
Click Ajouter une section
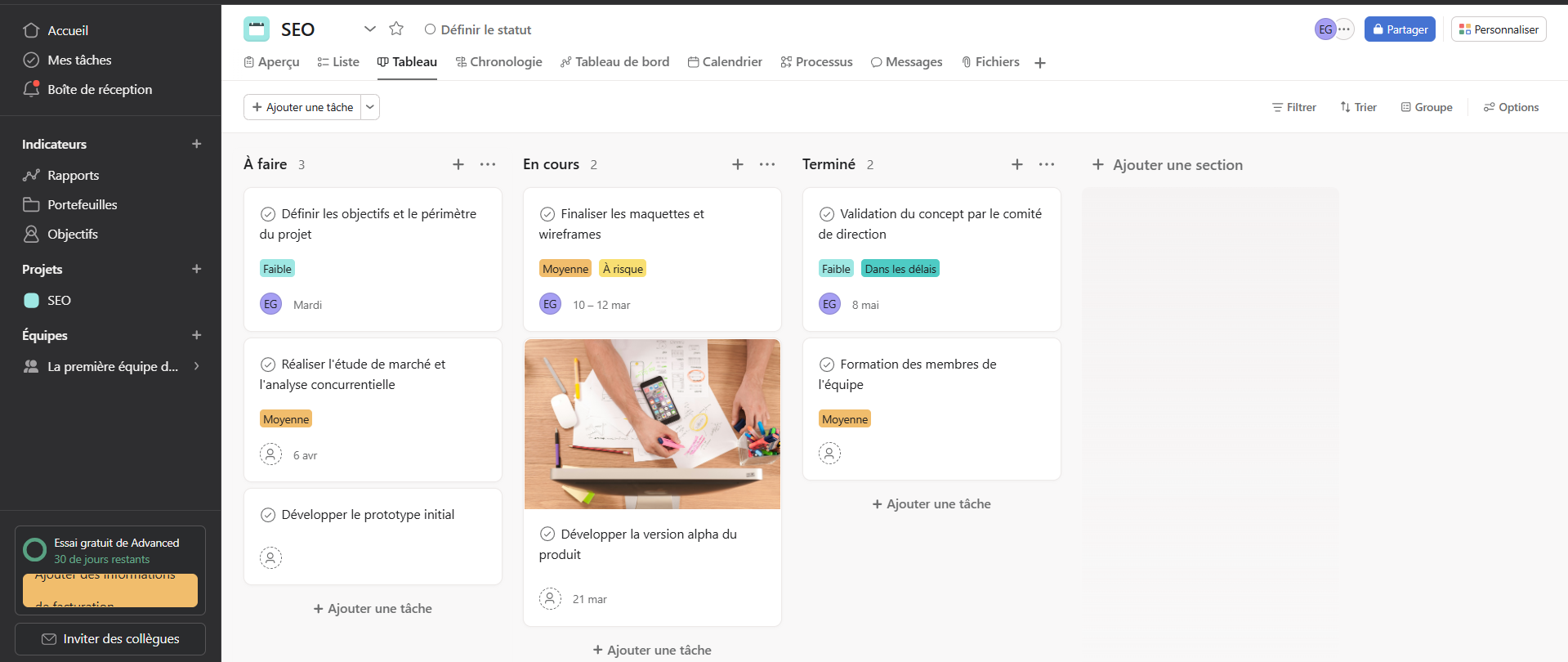point(1168,165)
